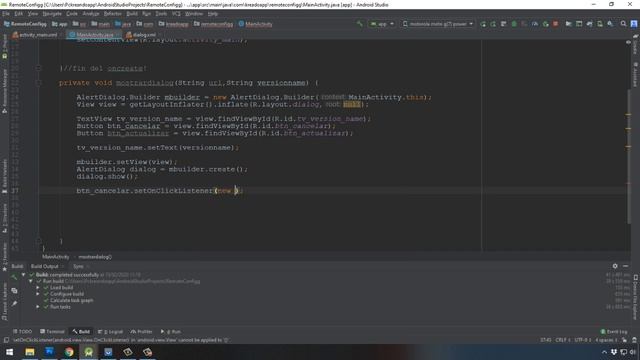Select the Build Output tab
This screenshot has height=360, width=640.
coord(45,266)
